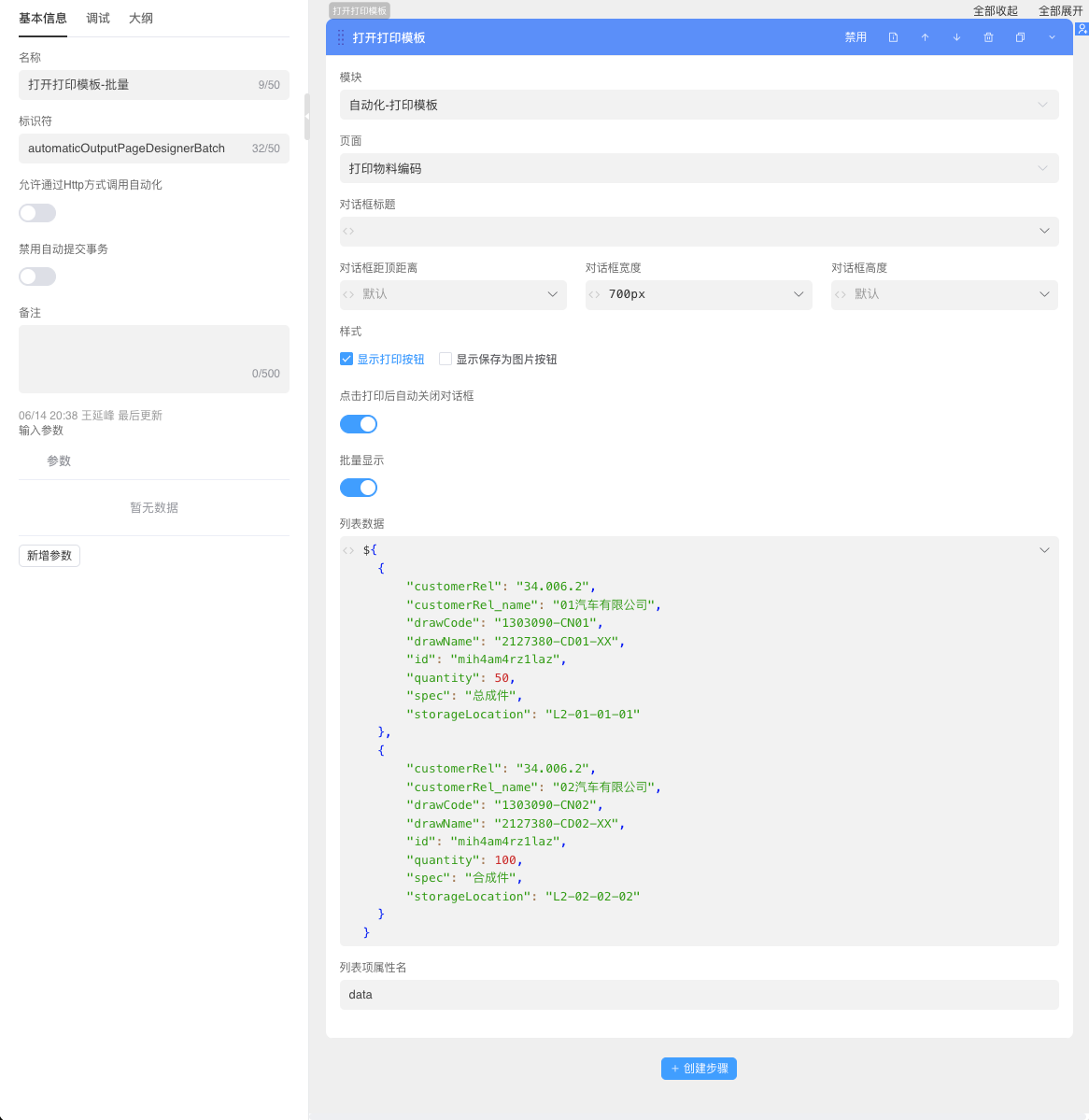Viewport: 1089px width, 1120px height.
Task: Move step down with arrow icon
Action: click(956, 37)
